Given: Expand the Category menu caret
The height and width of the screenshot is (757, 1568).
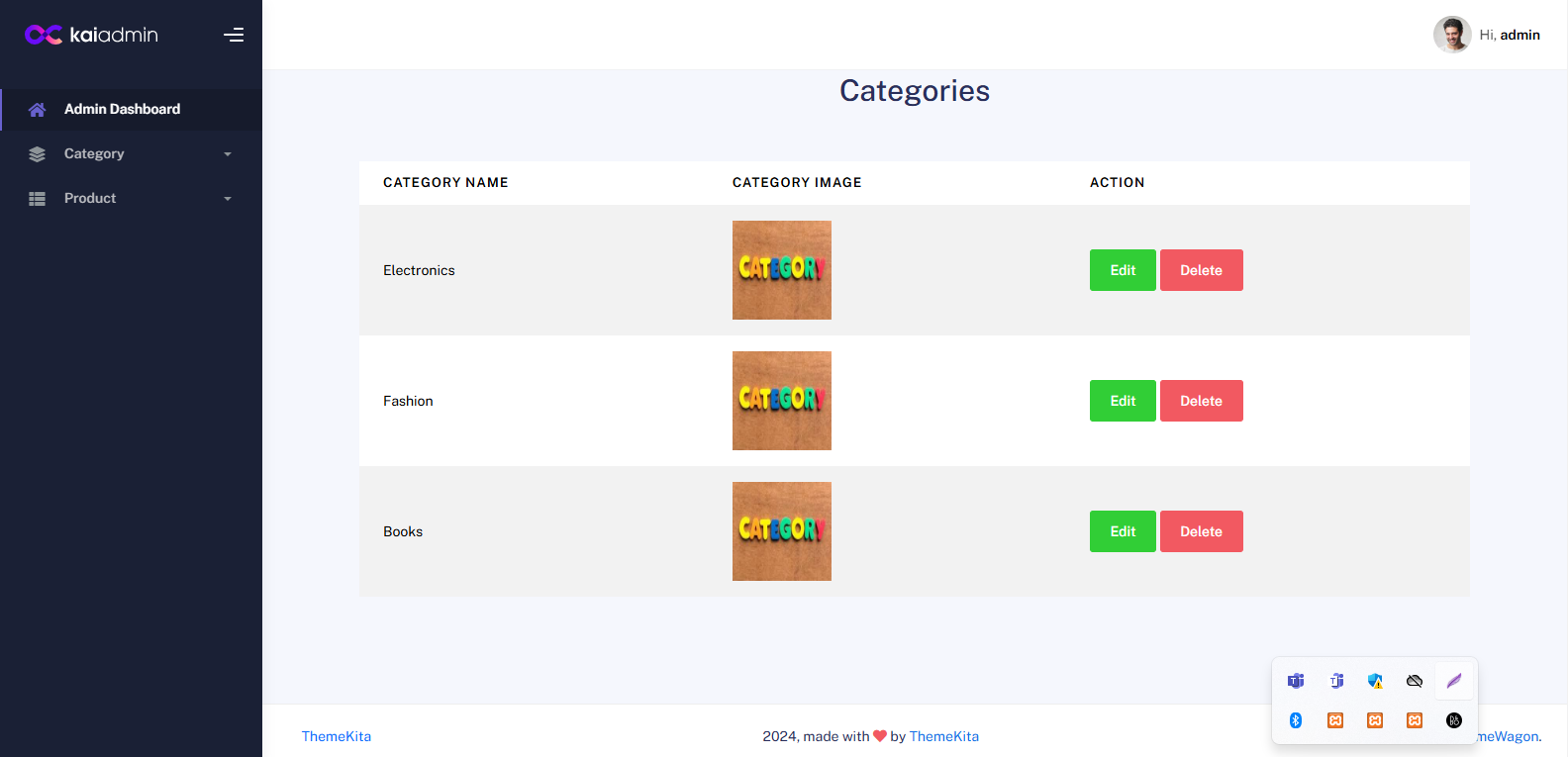Looking at the screenshot, I should 228,154.
